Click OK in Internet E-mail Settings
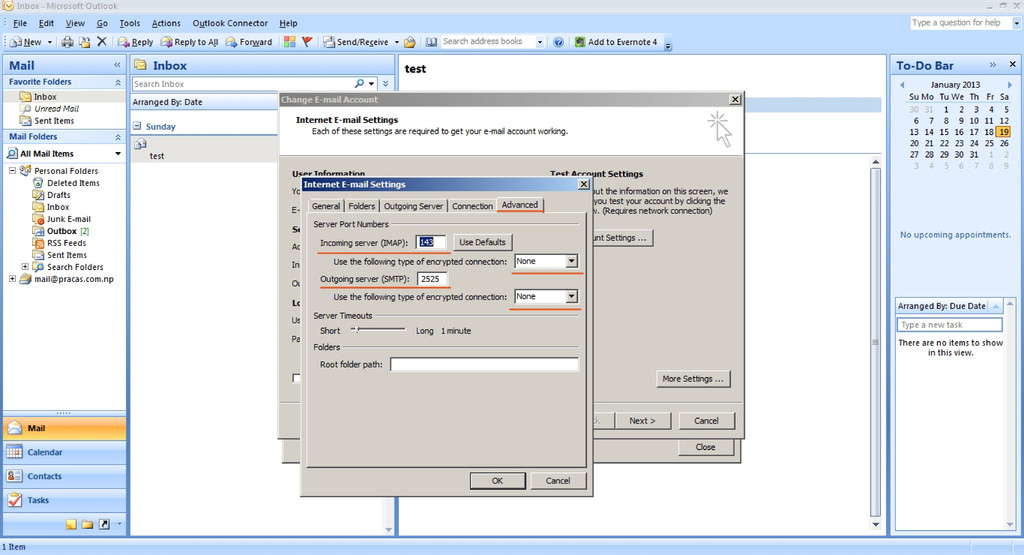 498,481
